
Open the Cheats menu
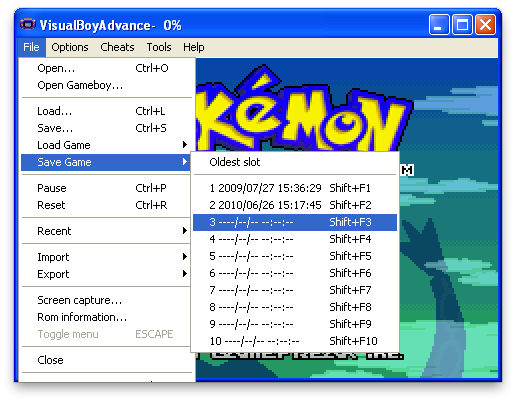[x=117, y=47]
